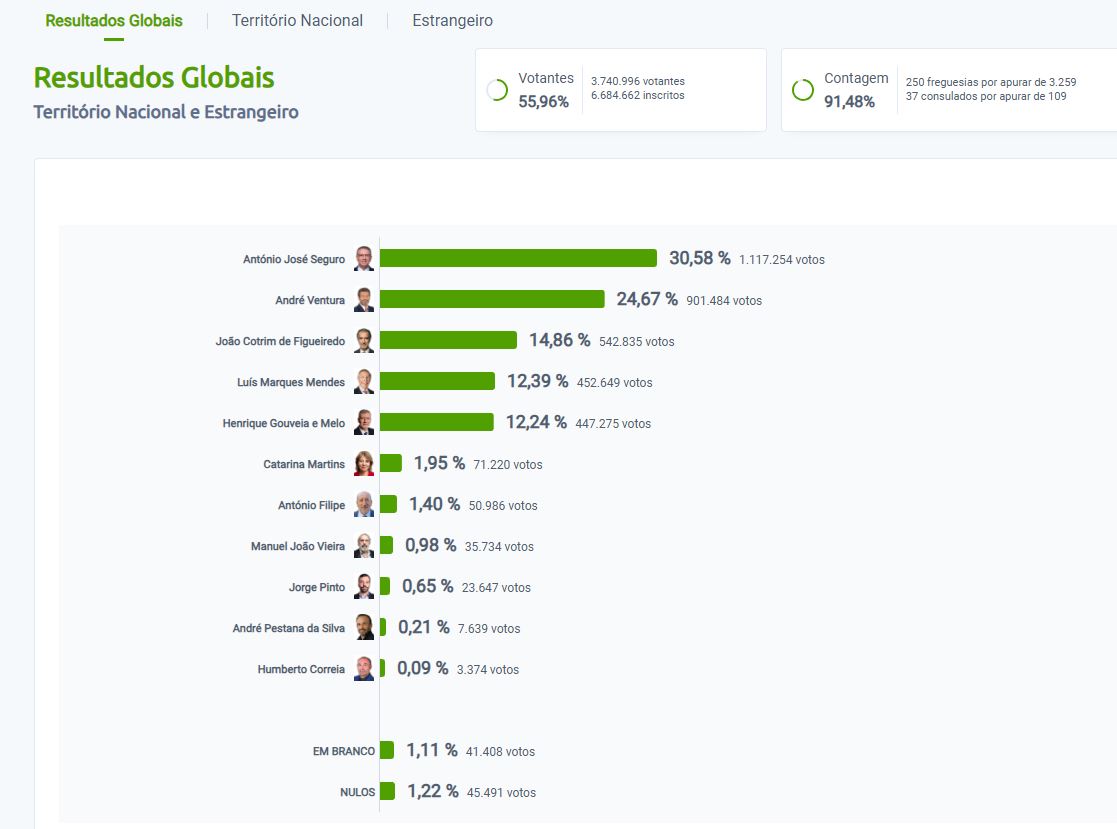
Task: Click the NULOS votes bar
Action: [387, 792]
